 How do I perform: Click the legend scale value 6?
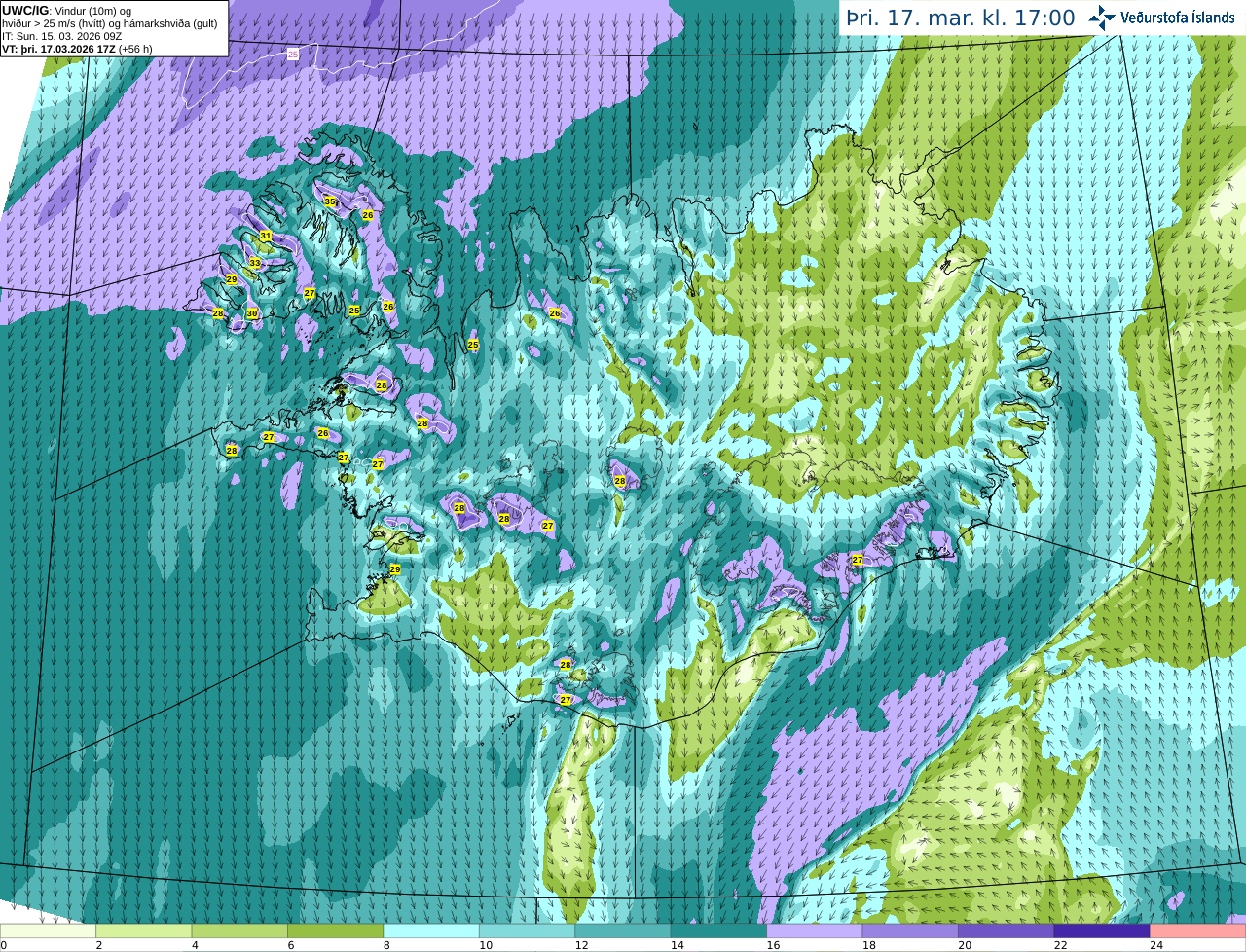(290, 945)
